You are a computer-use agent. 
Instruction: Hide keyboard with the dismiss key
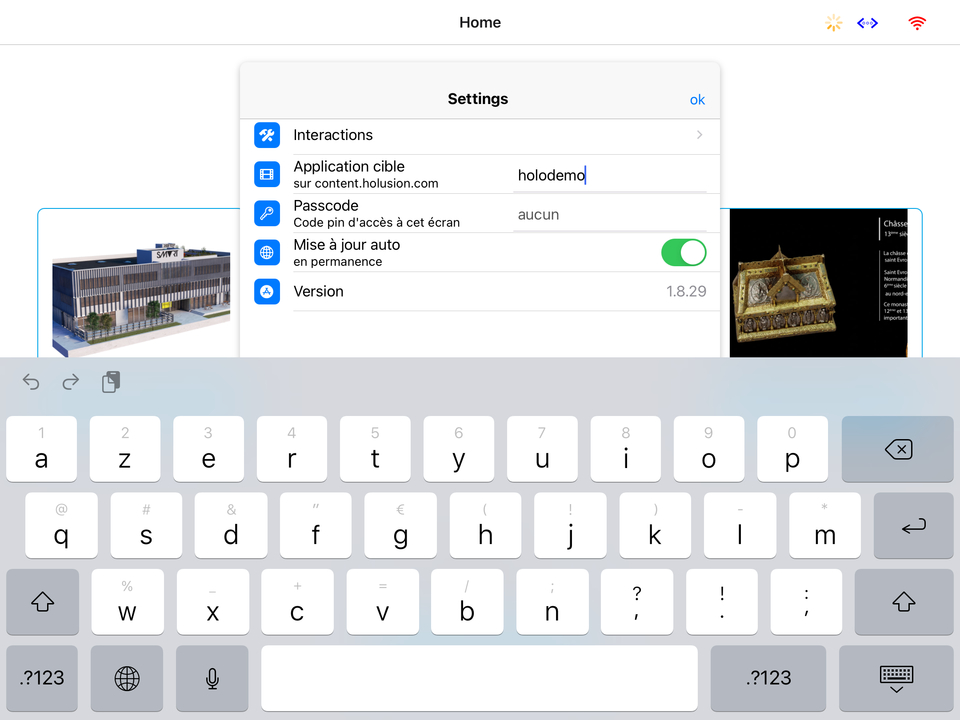point(896,678)
